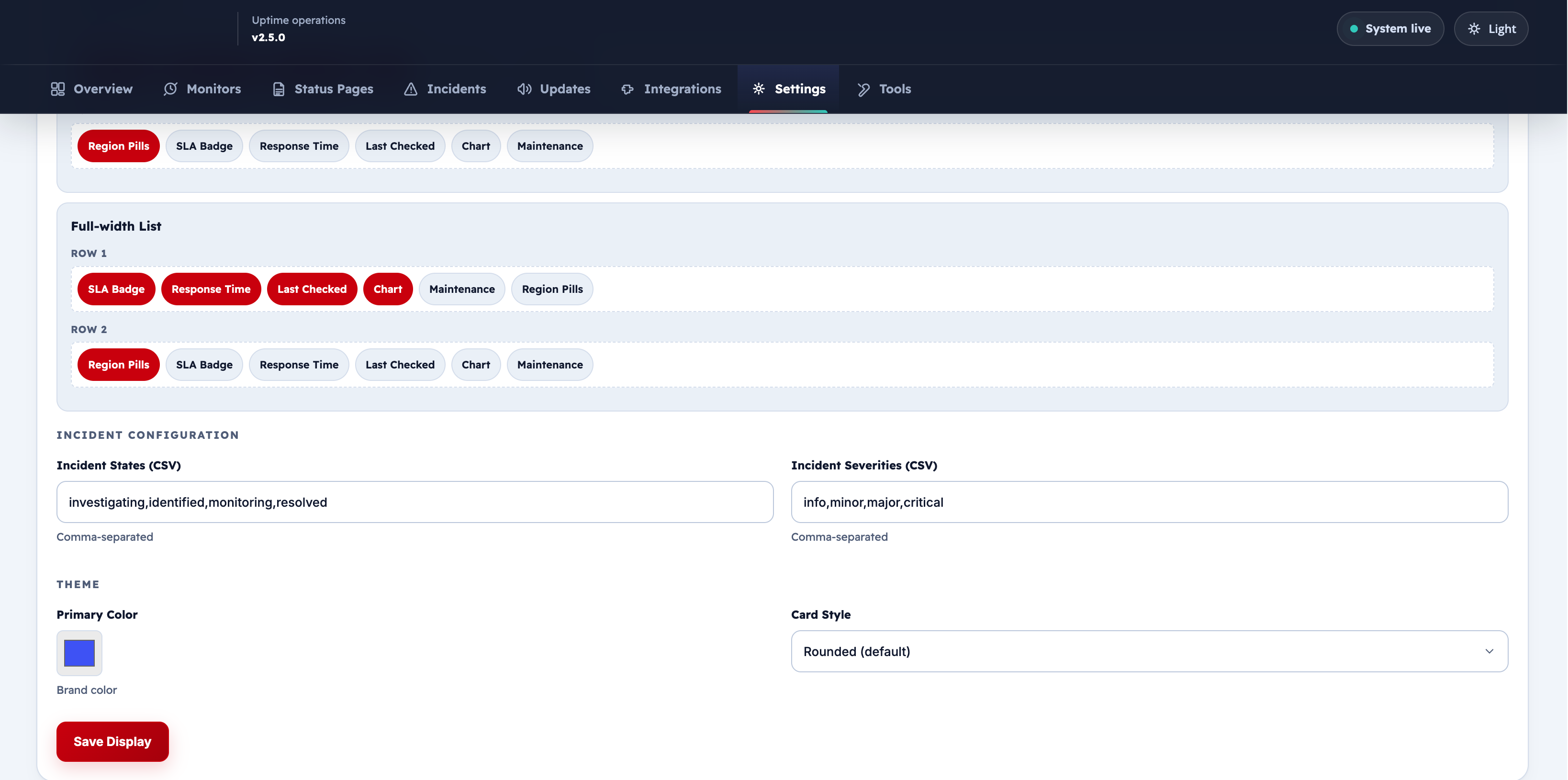Toggle Response Time pill in Full-width List Row 1
Viewport: 1568px width, 780px height.
point(211,289)
